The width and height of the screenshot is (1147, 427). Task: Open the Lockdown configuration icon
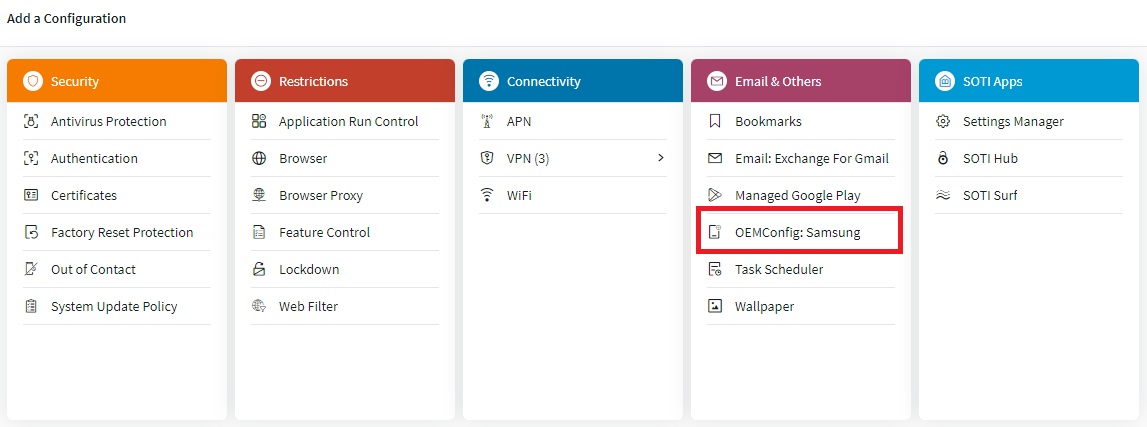pyautogui.click(x=259, y=269)
